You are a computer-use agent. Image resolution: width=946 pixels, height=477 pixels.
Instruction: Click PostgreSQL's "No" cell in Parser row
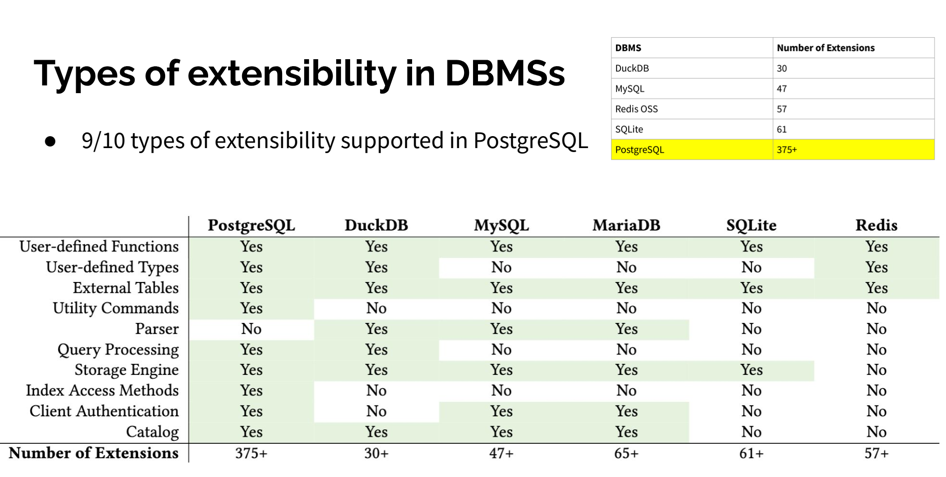coord(251,329)
